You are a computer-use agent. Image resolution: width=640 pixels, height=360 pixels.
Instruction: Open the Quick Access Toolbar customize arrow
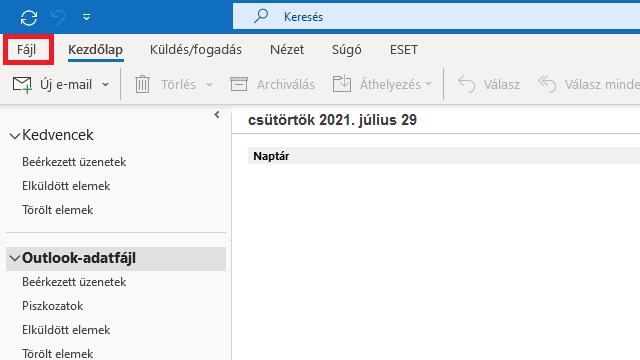[x=87, y=17]
